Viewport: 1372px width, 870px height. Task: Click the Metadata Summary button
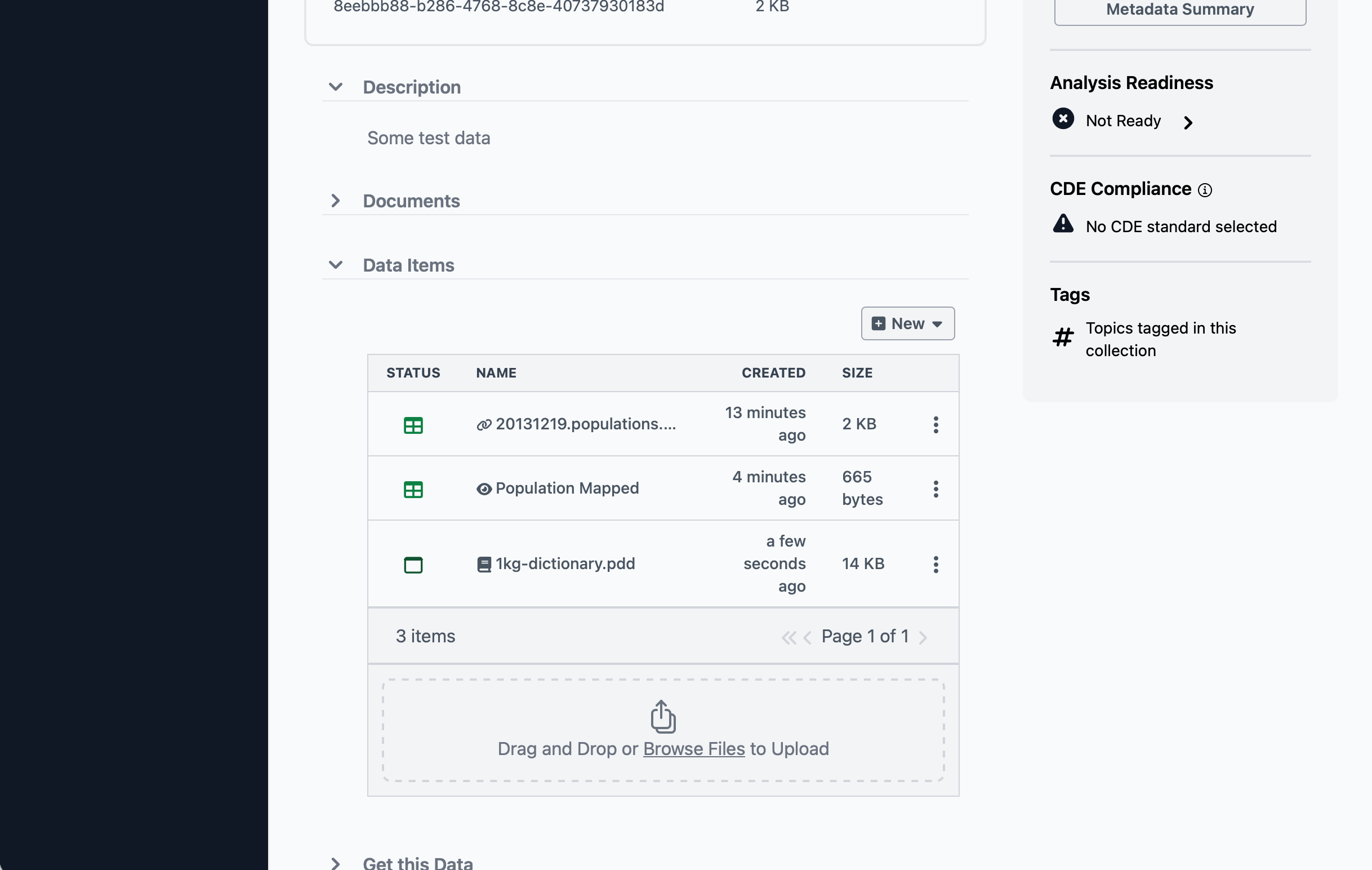pos(1179,10)
